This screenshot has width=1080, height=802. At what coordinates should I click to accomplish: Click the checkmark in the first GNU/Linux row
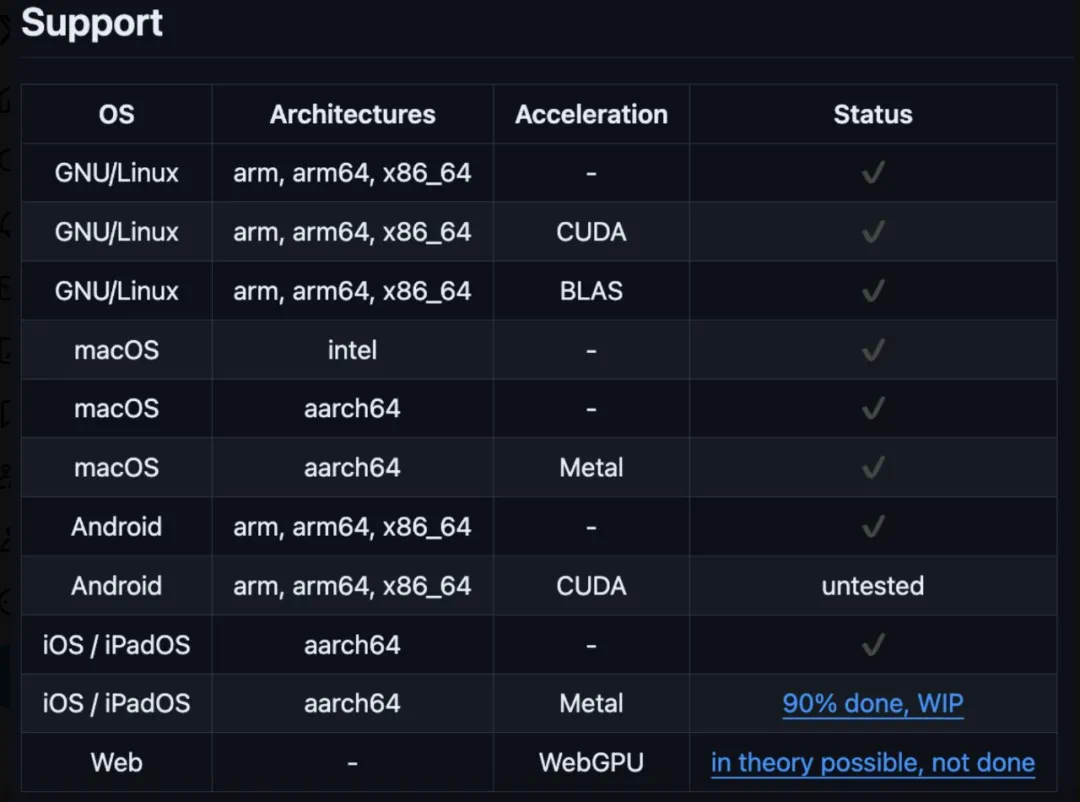click(873, 173)
